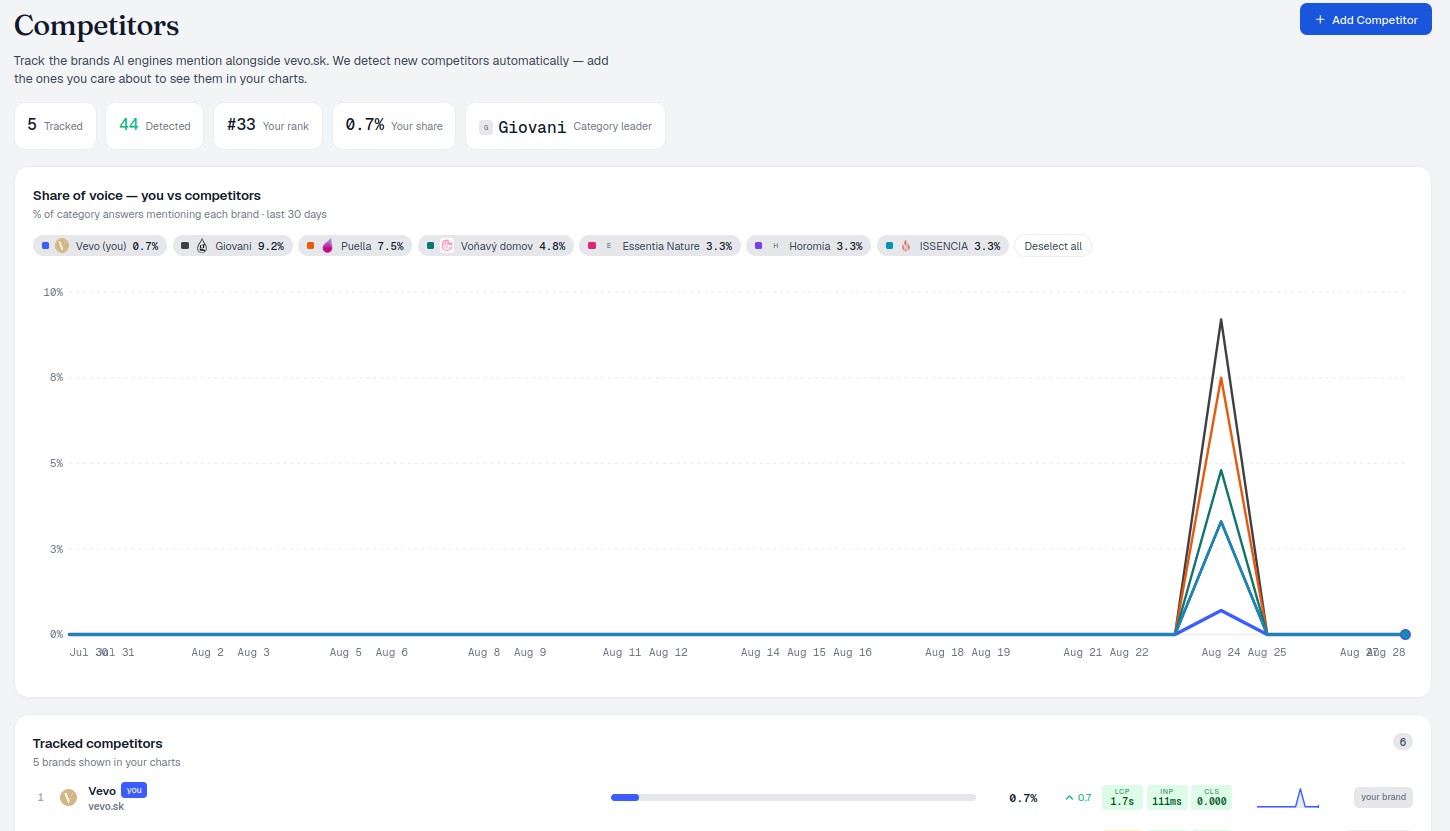Screen dimensions: 1450x831
Task: Click the blue 'you' tag beside Vevo
Action: pos(134,790)
